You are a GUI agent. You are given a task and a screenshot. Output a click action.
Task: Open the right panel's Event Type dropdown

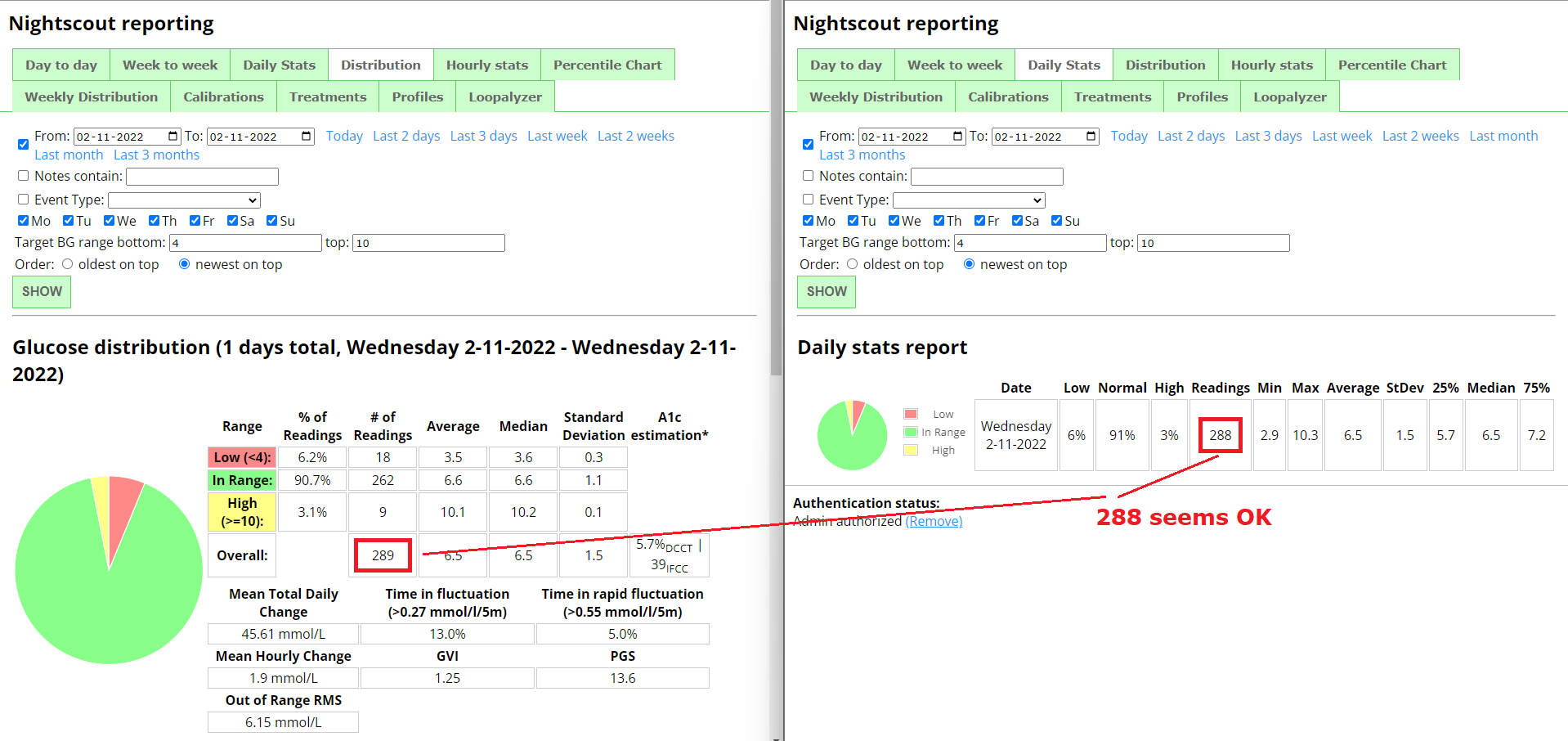(969, 200)
